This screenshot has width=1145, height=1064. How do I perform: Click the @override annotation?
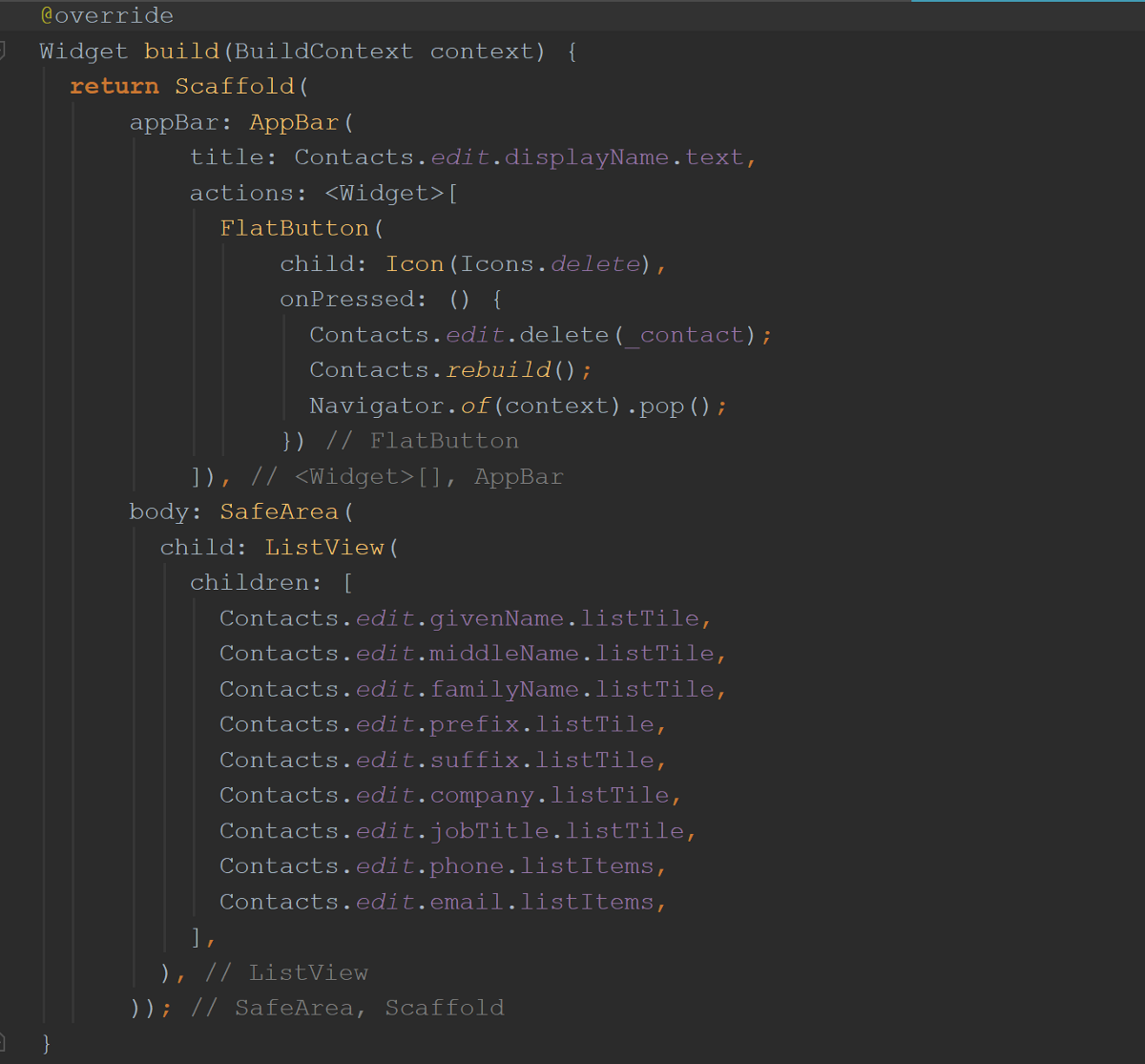pos(107,16)
